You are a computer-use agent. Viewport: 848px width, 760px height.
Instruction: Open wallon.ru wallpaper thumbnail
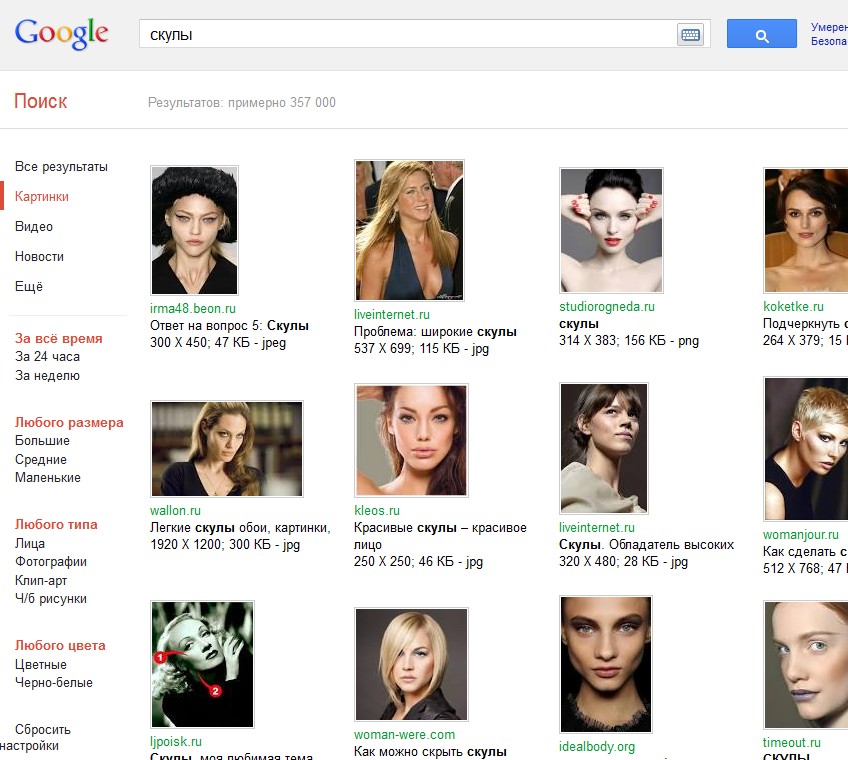[227, 448]
